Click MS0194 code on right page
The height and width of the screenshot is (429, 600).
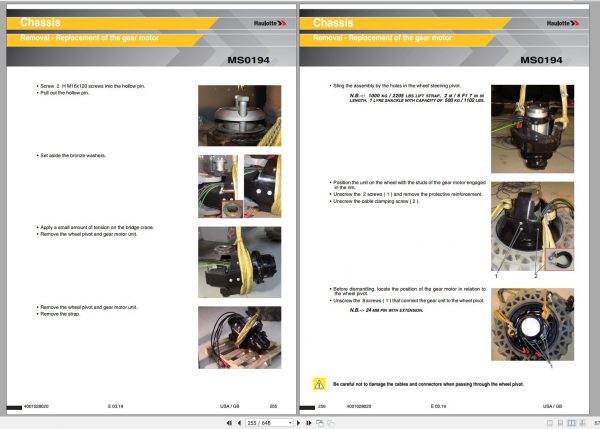pos(541,60)
